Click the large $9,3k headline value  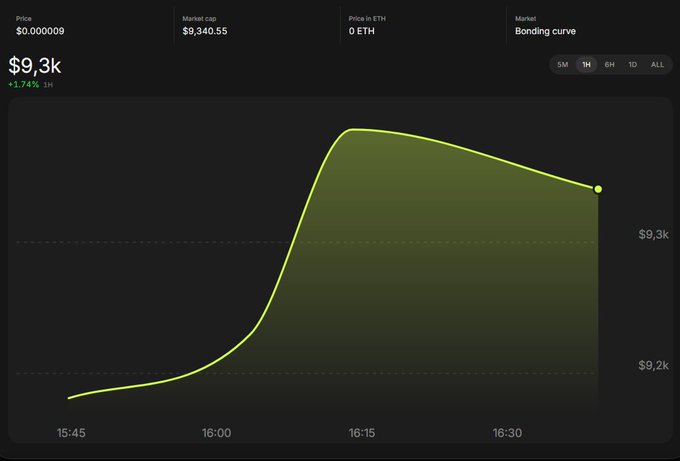pyautogui.click(x=35, y=66)
